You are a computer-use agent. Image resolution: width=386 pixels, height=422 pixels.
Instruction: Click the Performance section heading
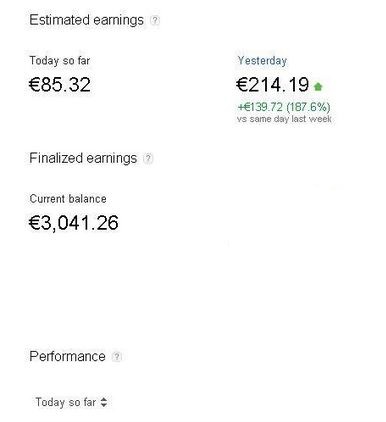(67, 356)
